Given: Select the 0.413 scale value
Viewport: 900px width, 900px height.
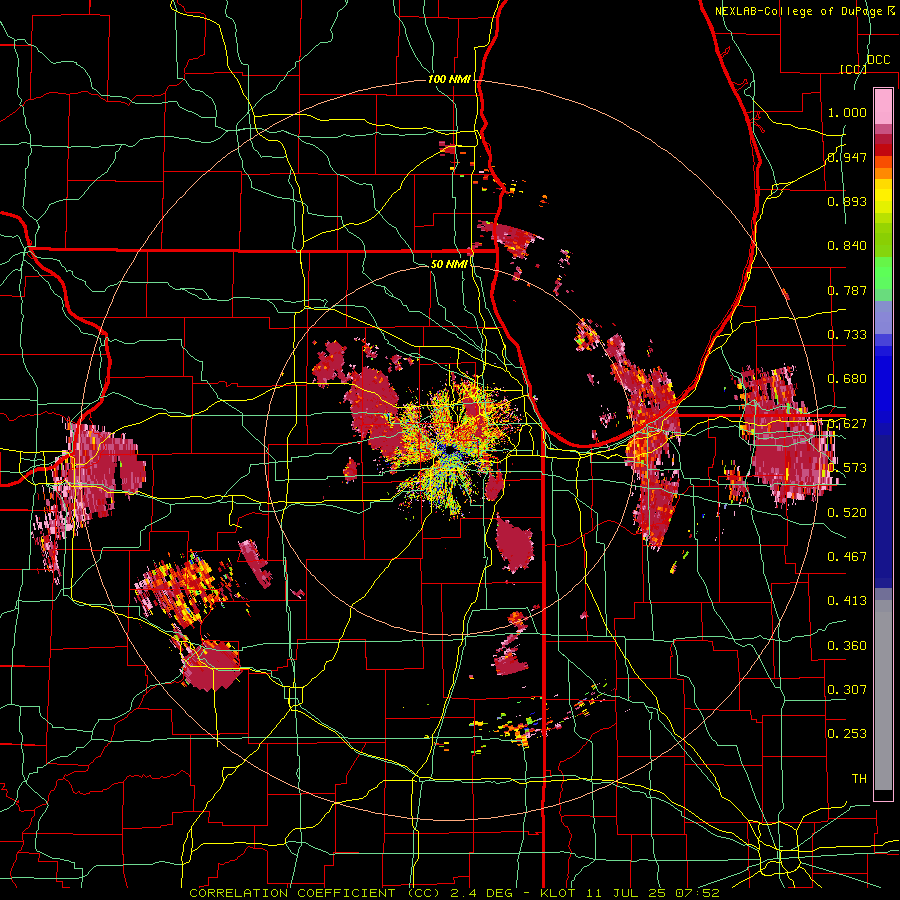Looking at the screenshot, I should (847, 601).
